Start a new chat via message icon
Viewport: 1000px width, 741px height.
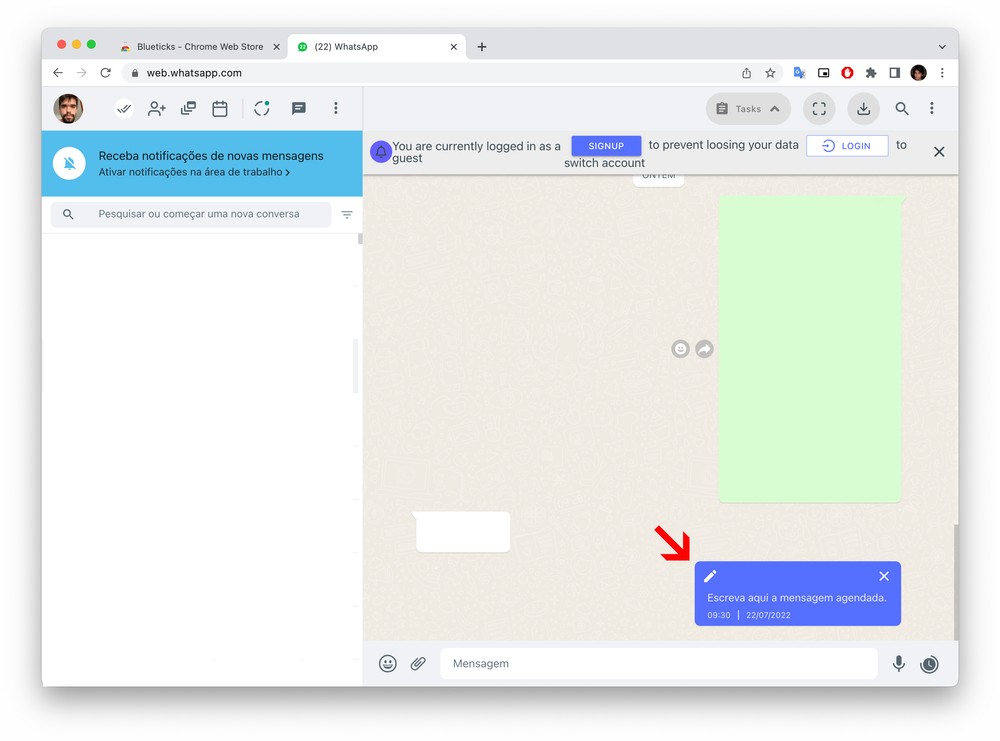(x=298, y=109)
